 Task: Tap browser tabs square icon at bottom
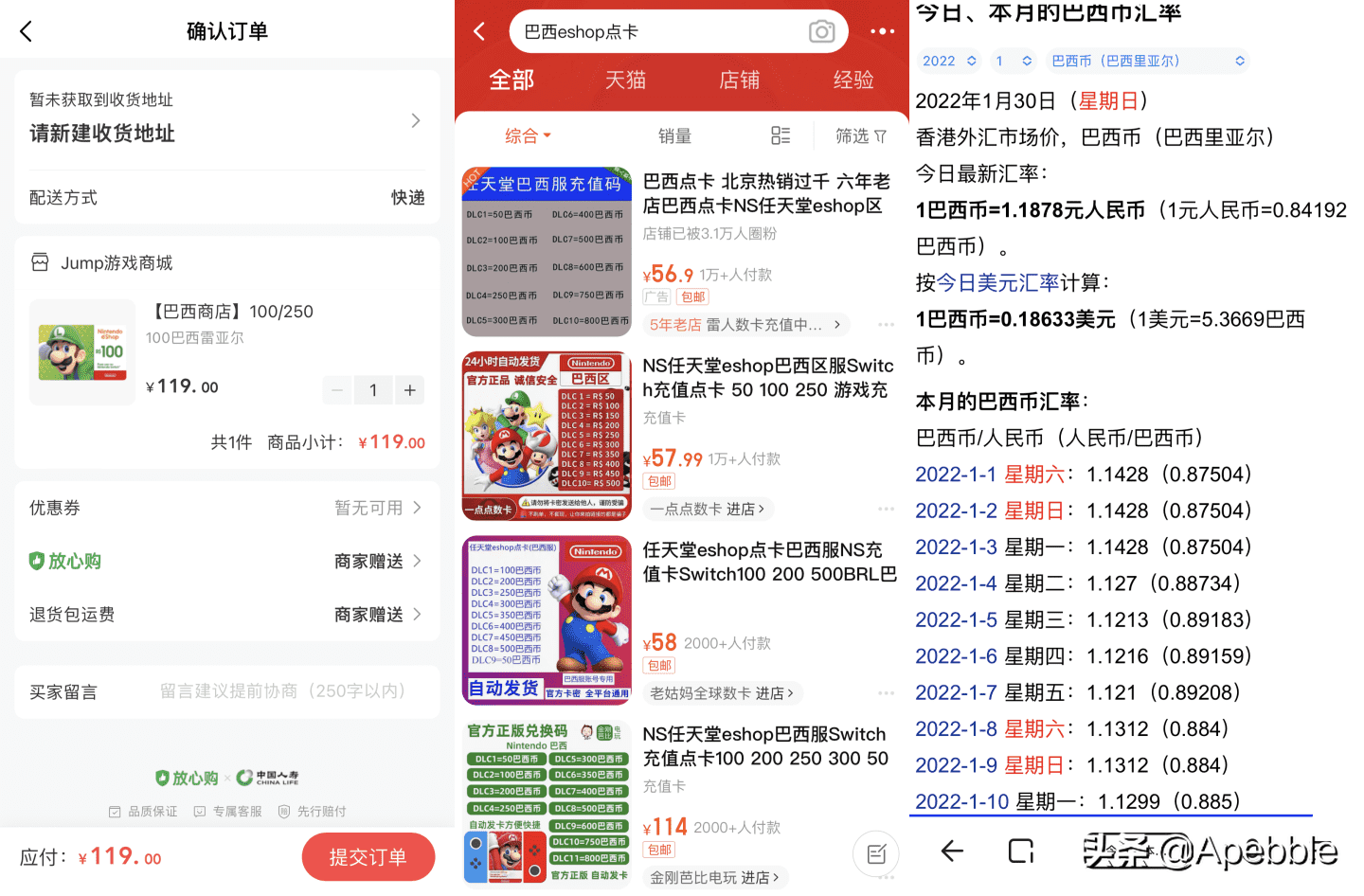pyautogui.click(x=1020, y=851)
